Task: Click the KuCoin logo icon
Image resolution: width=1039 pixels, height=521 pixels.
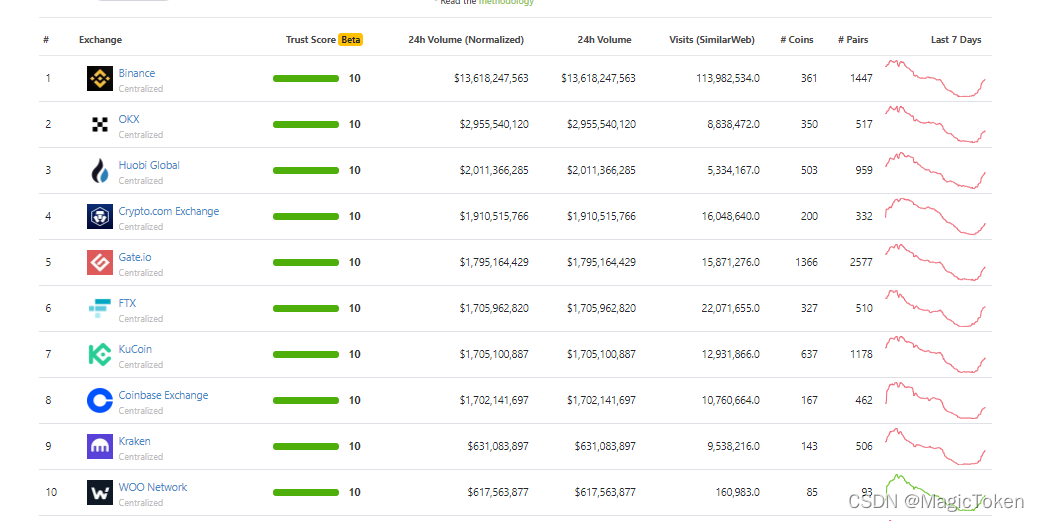Action: 100,354
